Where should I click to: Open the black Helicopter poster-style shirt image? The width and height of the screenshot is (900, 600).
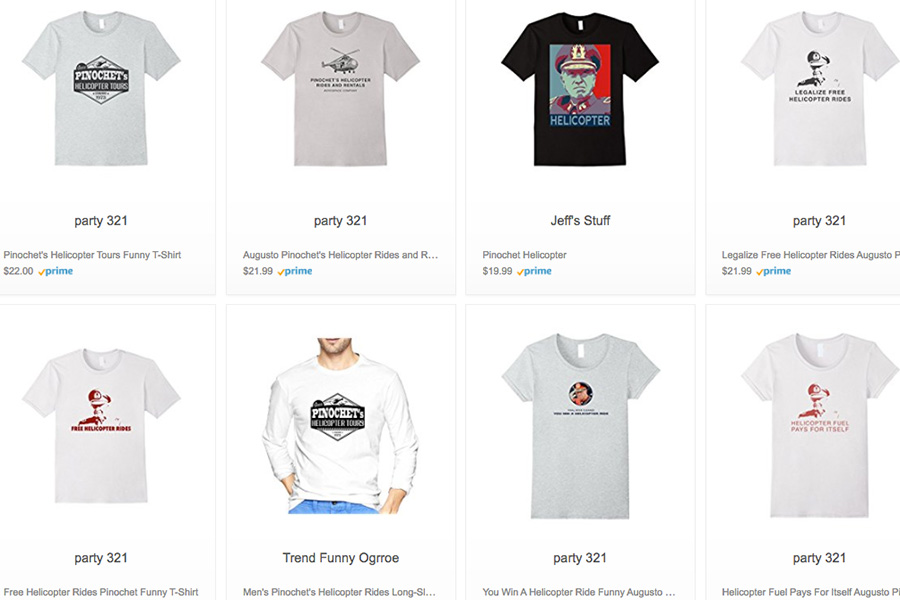tap(580, 88)
